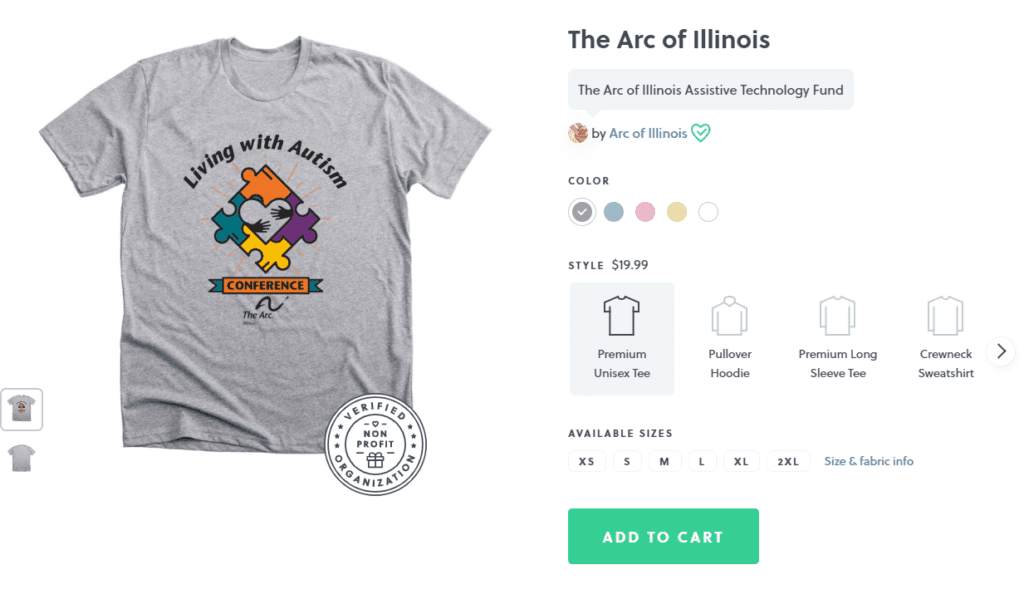View the shirt back thumbnail

click(22, 458)
